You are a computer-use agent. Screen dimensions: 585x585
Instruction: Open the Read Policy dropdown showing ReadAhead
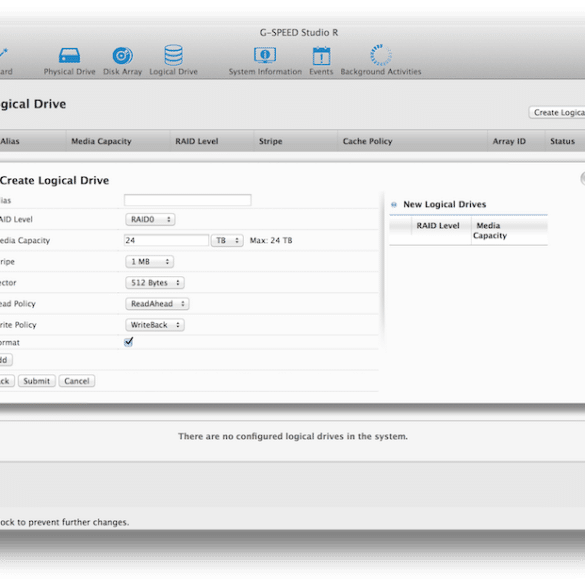point(157,304)
